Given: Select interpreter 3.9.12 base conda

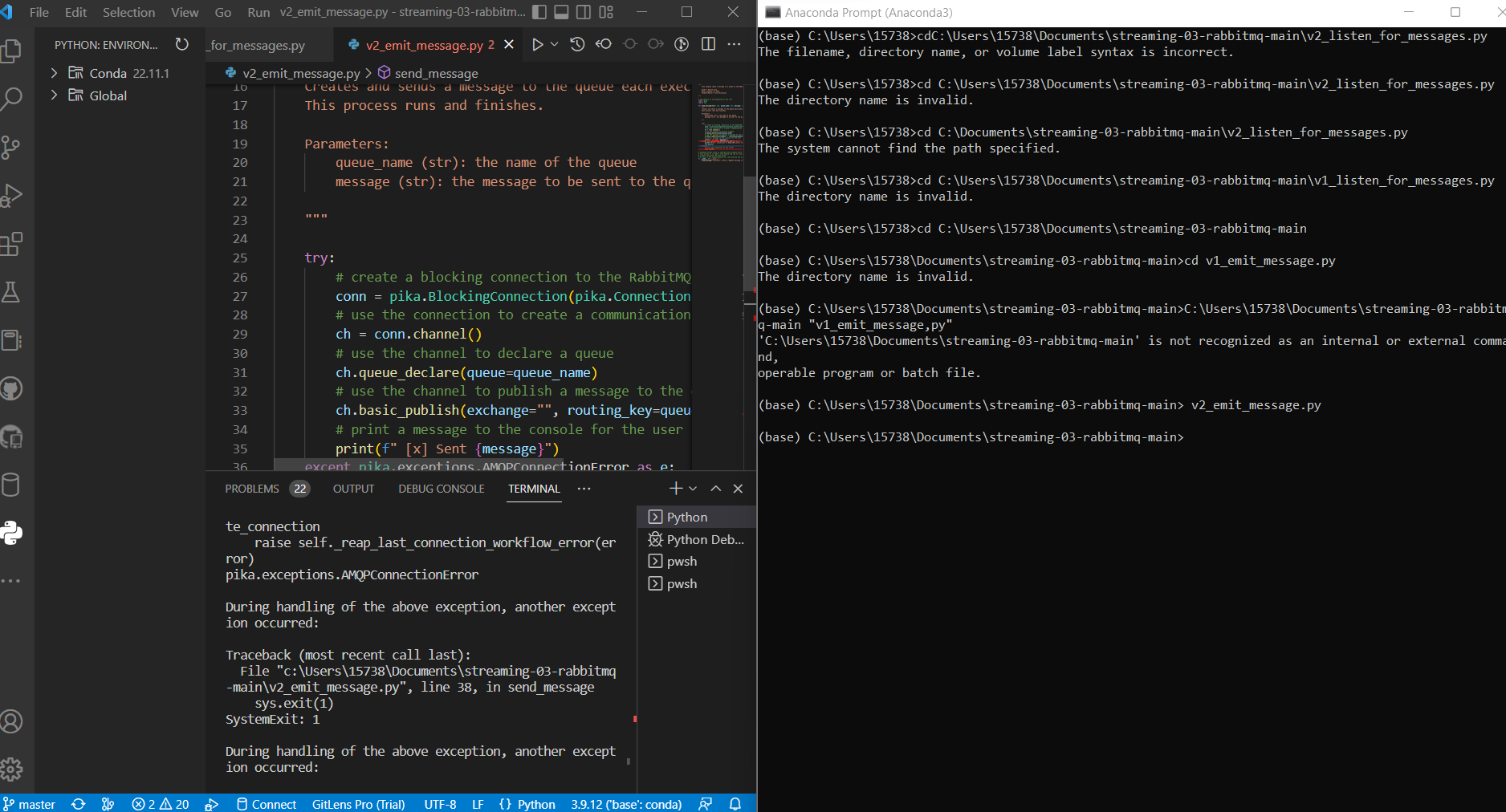Looking at the screenshot, I should 626,804.
